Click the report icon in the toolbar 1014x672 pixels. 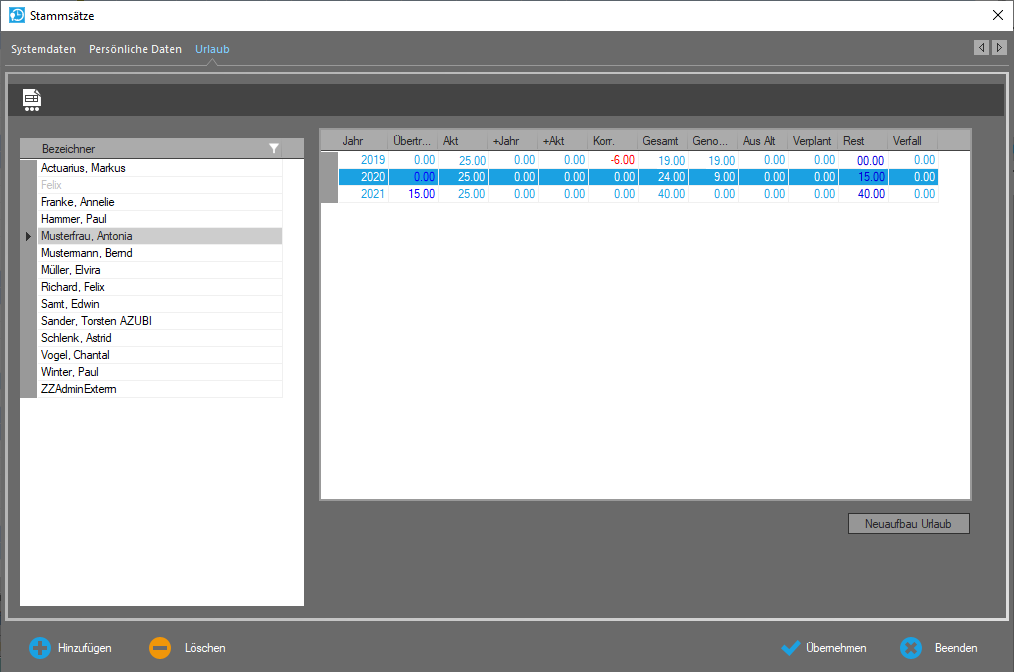(32, 98)
